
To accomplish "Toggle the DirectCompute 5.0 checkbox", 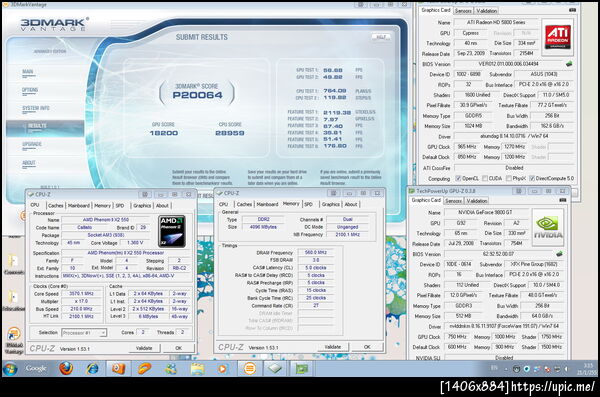I will coord(532,178).
